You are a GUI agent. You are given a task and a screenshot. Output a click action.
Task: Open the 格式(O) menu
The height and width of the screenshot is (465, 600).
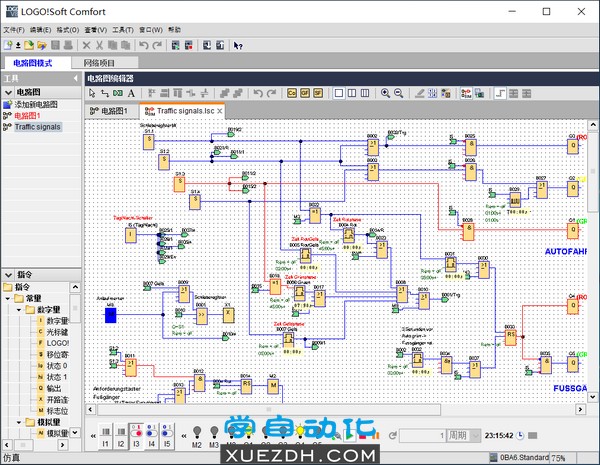pyautogui.click(x=68, y=30)
